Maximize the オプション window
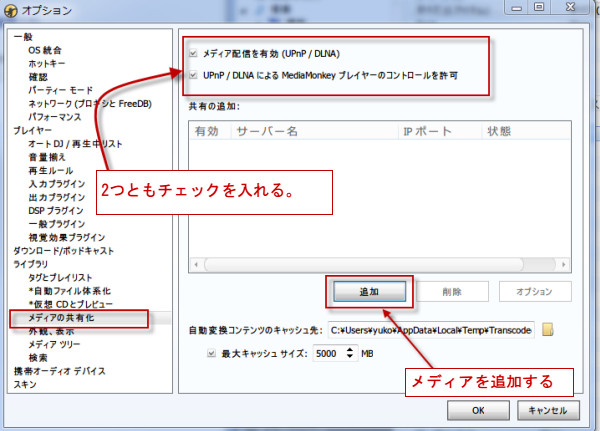Screen dimensions: 600x431 pyautogui.click(x=539, y=7)
